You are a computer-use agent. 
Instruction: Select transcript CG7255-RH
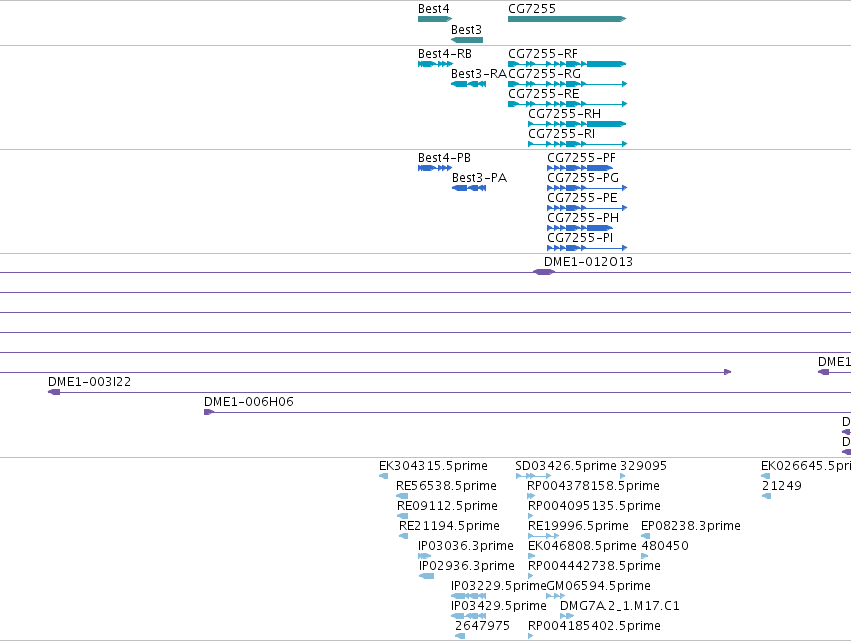tap(577, 124)
